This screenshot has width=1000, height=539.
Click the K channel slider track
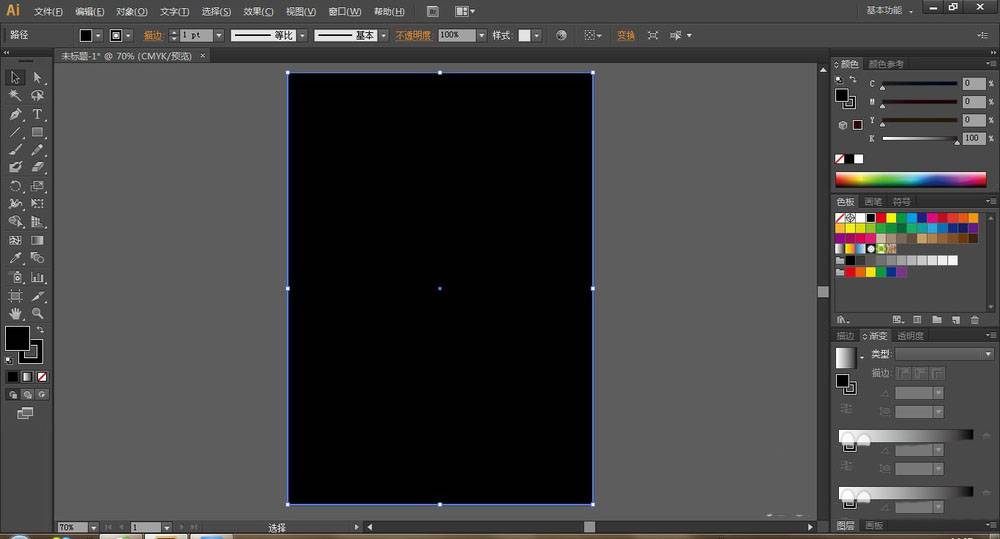(x=918, y=138)
